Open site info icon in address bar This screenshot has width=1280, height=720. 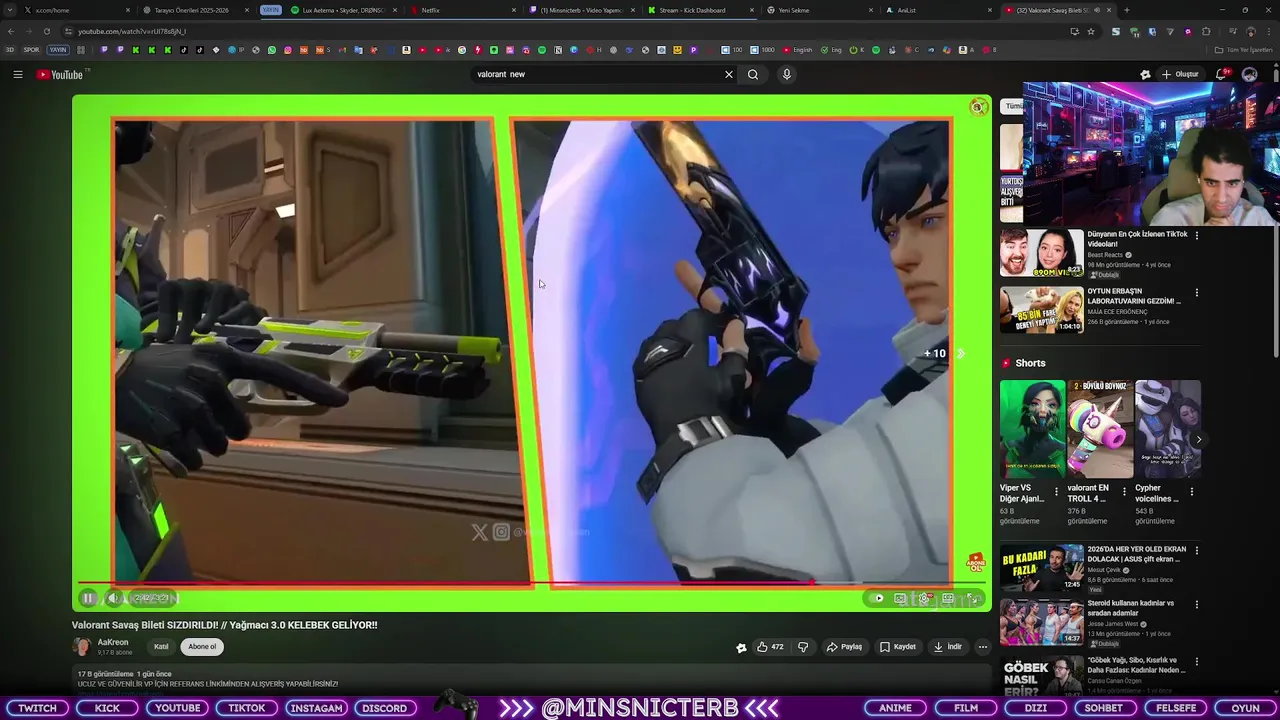68,31
